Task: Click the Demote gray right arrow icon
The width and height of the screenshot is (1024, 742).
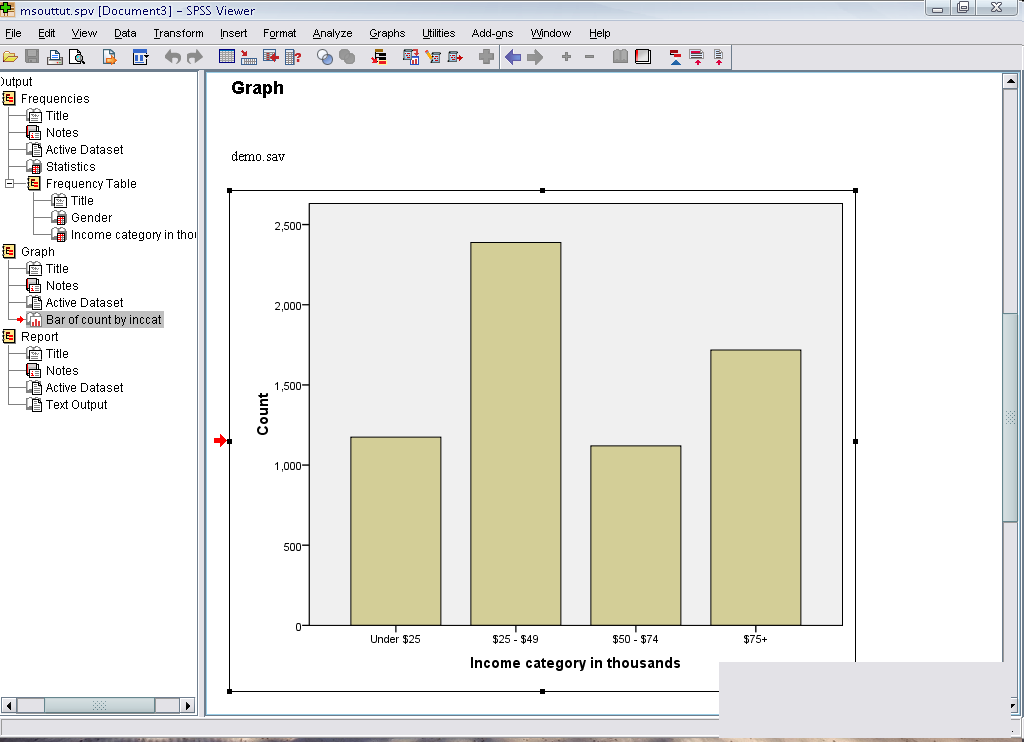Action: (535, 57)
